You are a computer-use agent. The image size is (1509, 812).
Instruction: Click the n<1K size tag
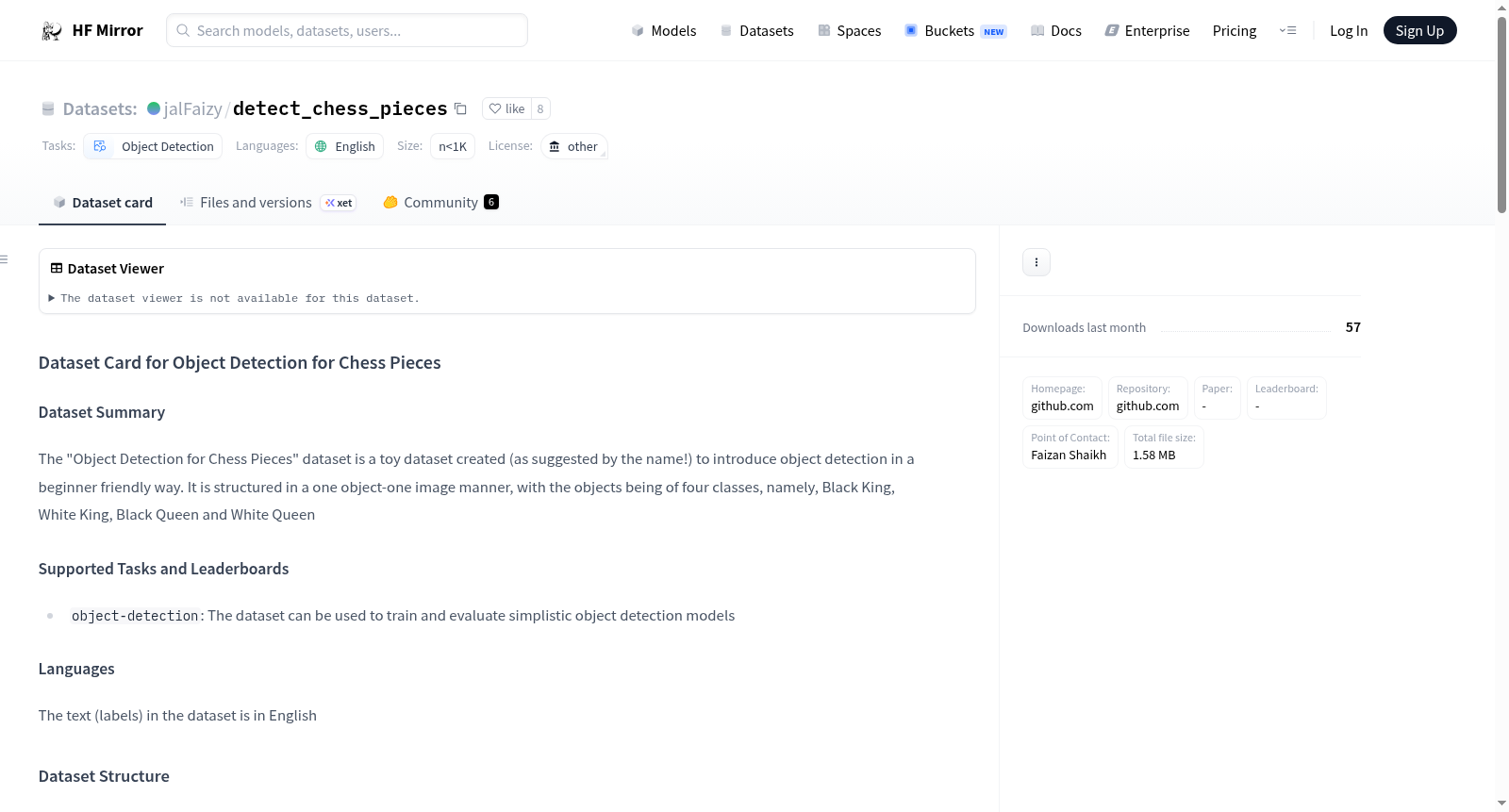453,146
